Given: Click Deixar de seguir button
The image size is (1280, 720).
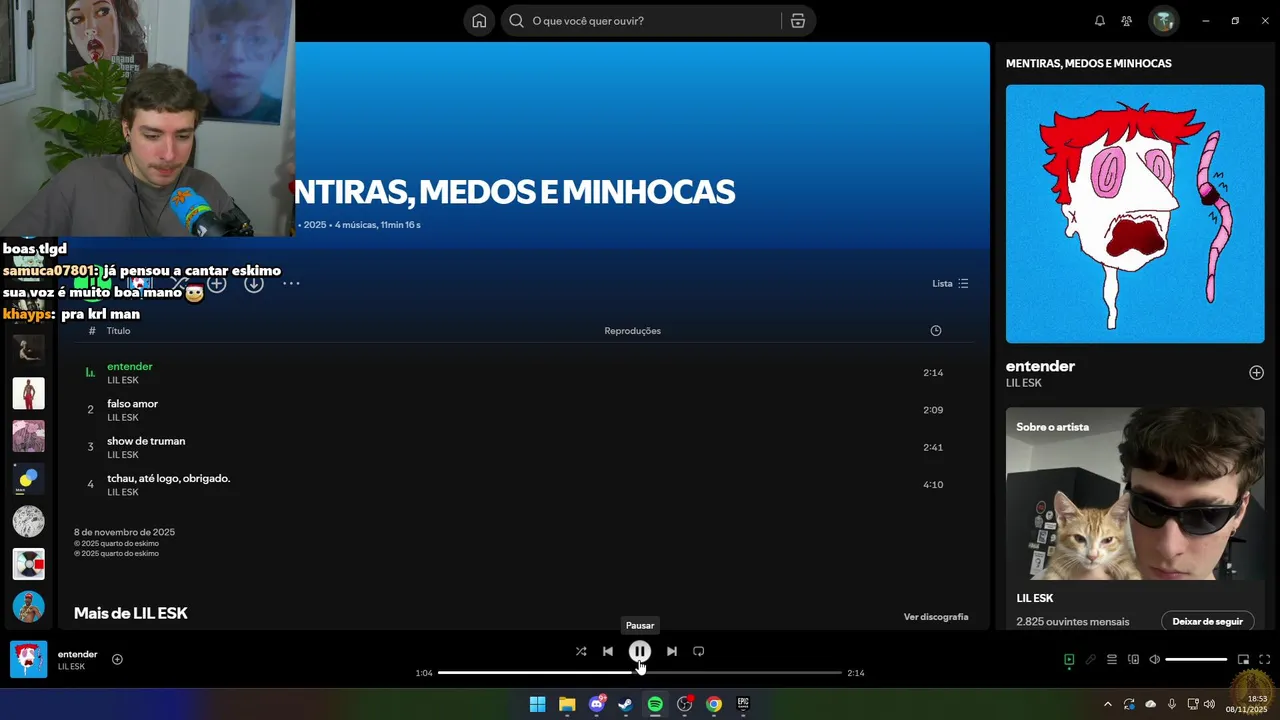Looking at the screenshot, I should (1208, 622).
